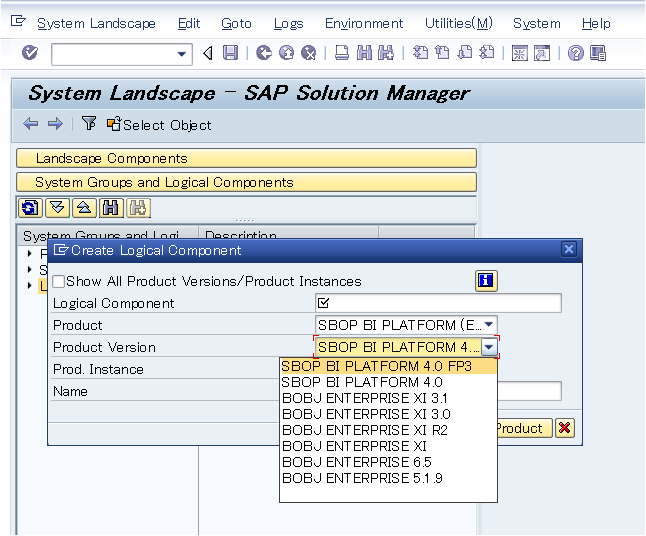
Task: Select BOBJ ENTERPRISE XI 3.1
Action: click(x=389, y=398)
